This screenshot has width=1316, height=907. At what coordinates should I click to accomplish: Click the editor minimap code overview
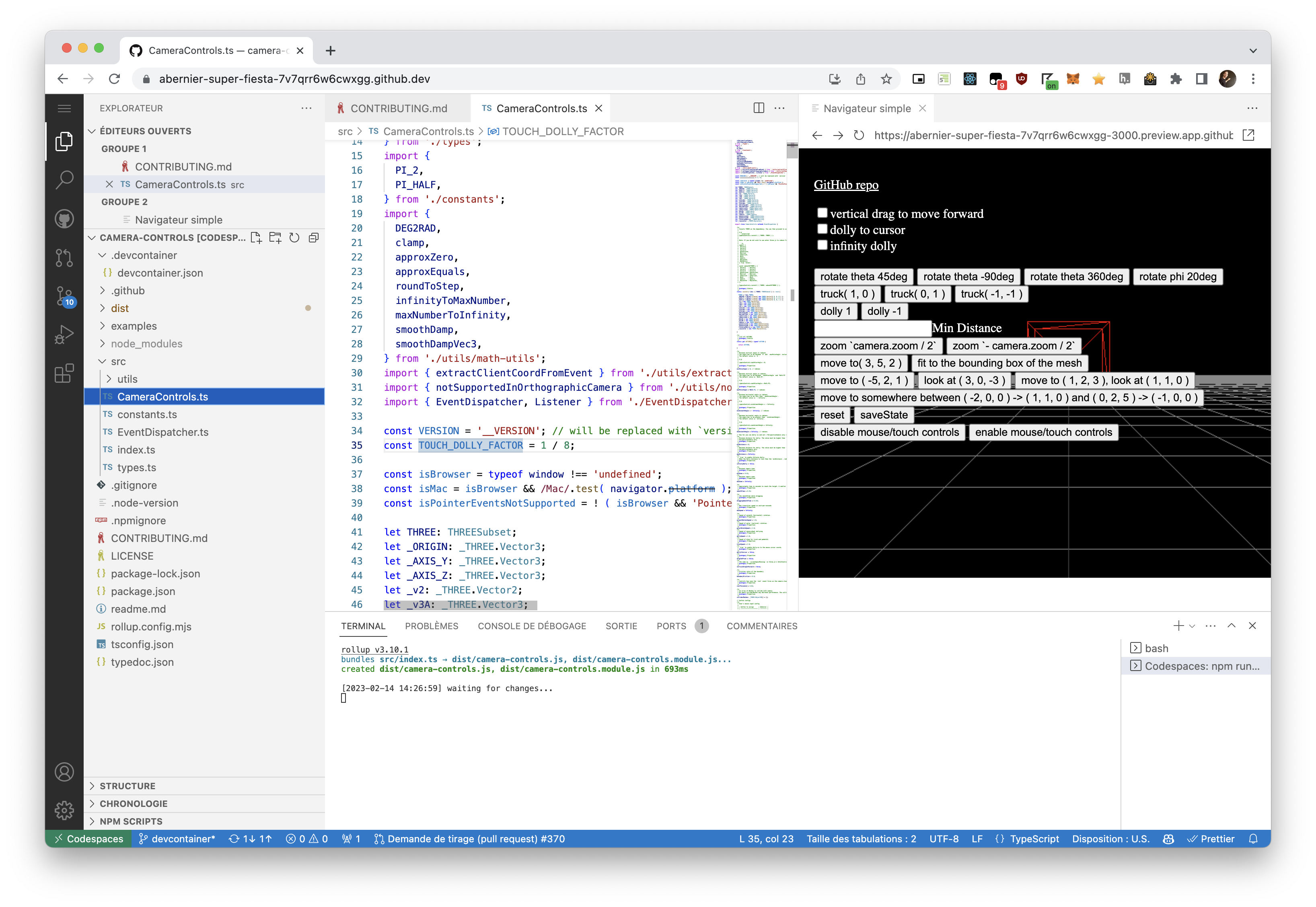click(x=759, y=375)
